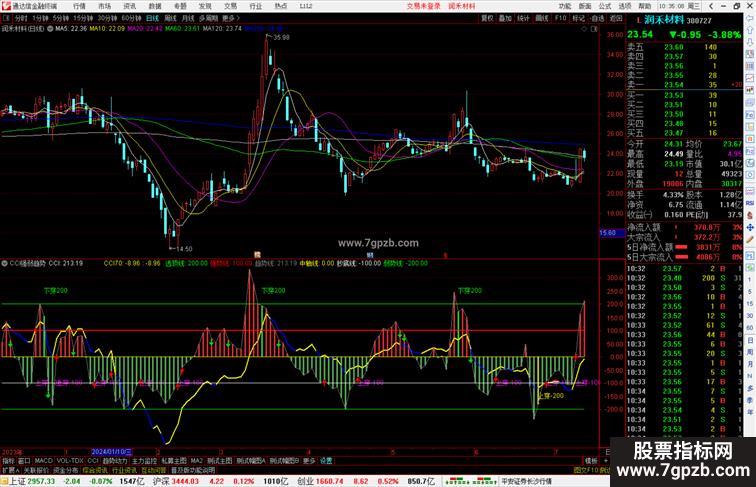Click sidebar shortcut 15 minute period
Viewport: 756px width, 487px height.
pyautogui.click(x=750, y=304)
